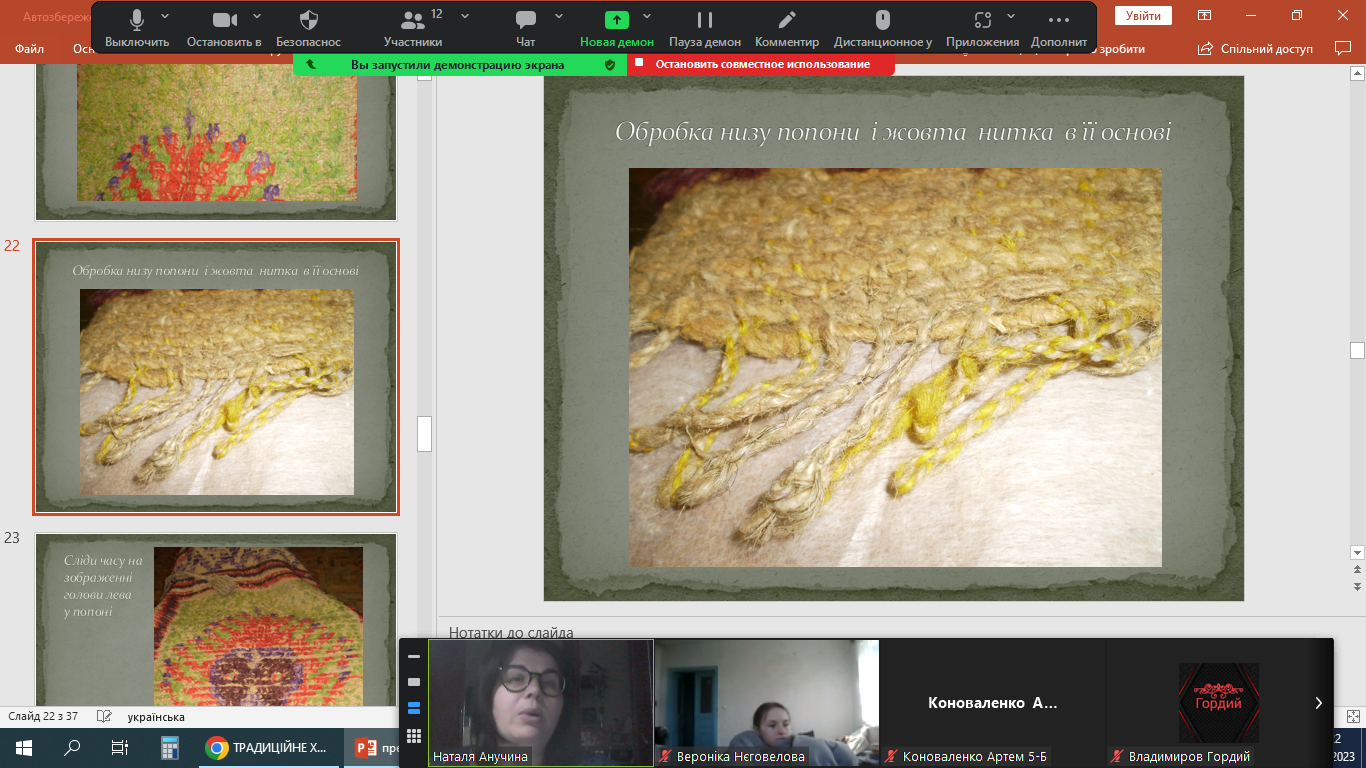Stop video via Остановить в camera icon
Viewport: 1366px width, 768px height.
click(224, 20)
